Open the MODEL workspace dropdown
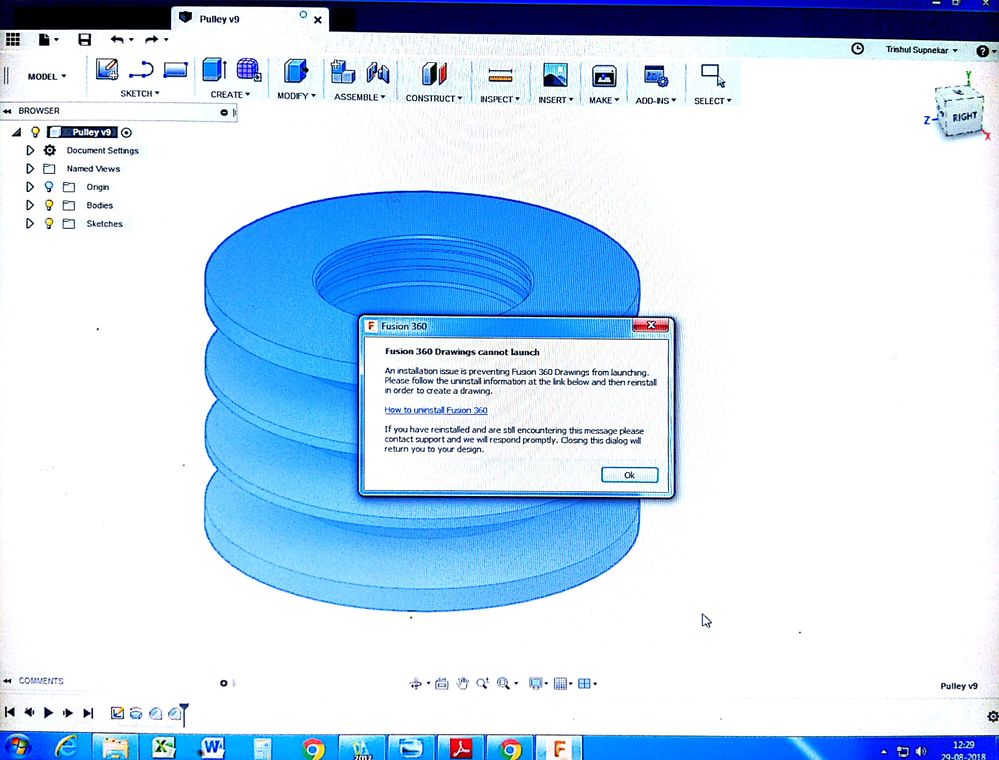 point(47,76)
